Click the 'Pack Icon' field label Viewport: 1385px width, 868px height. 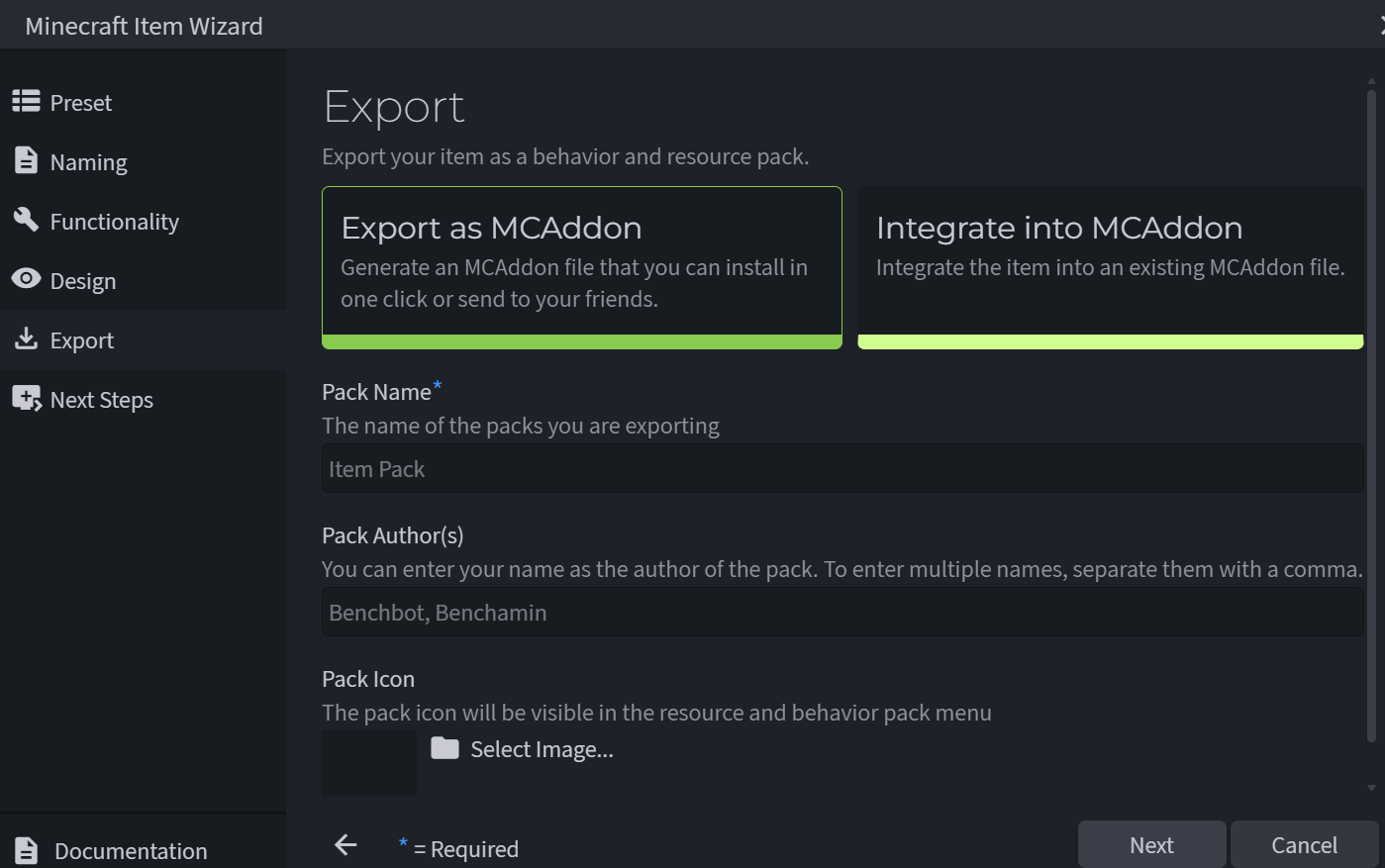(368, 679)
